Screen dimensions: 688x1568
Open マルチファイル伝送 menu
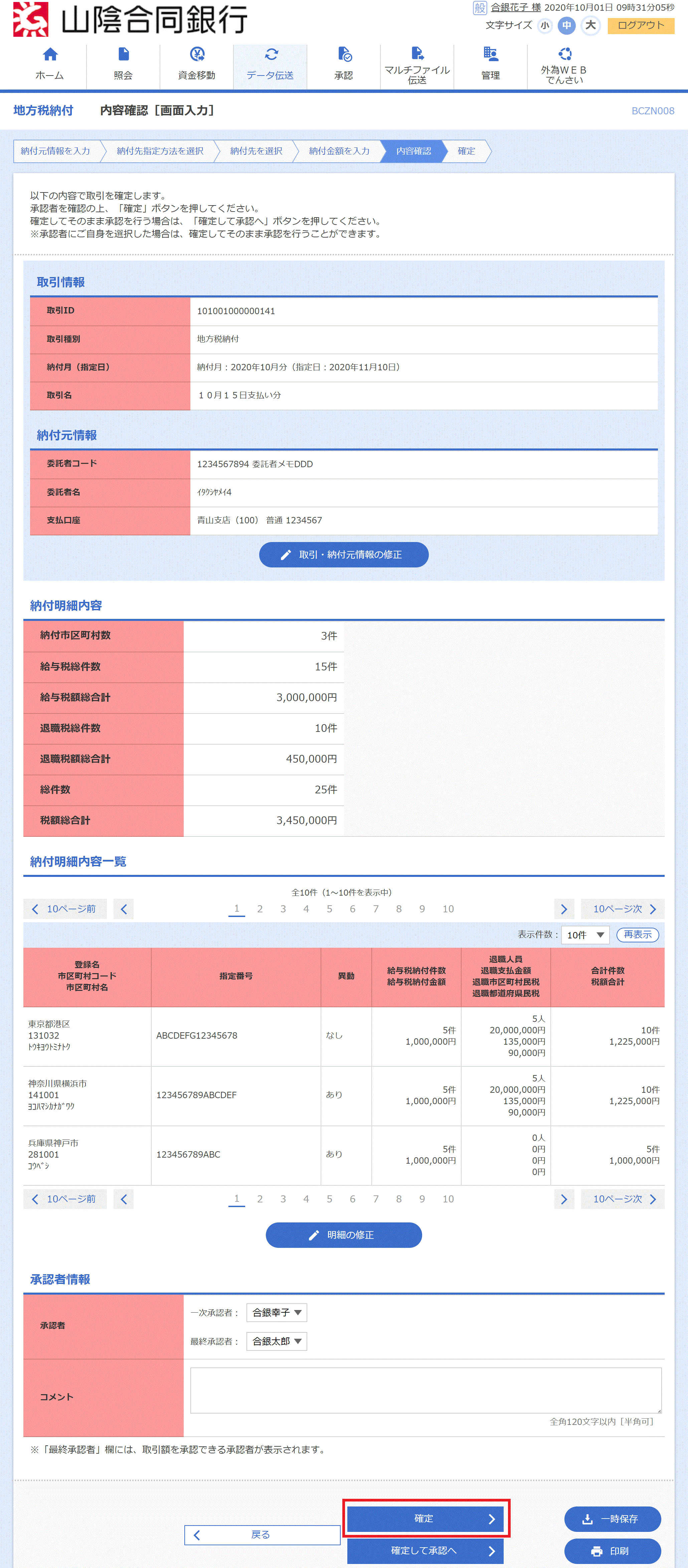click(417, 66)
